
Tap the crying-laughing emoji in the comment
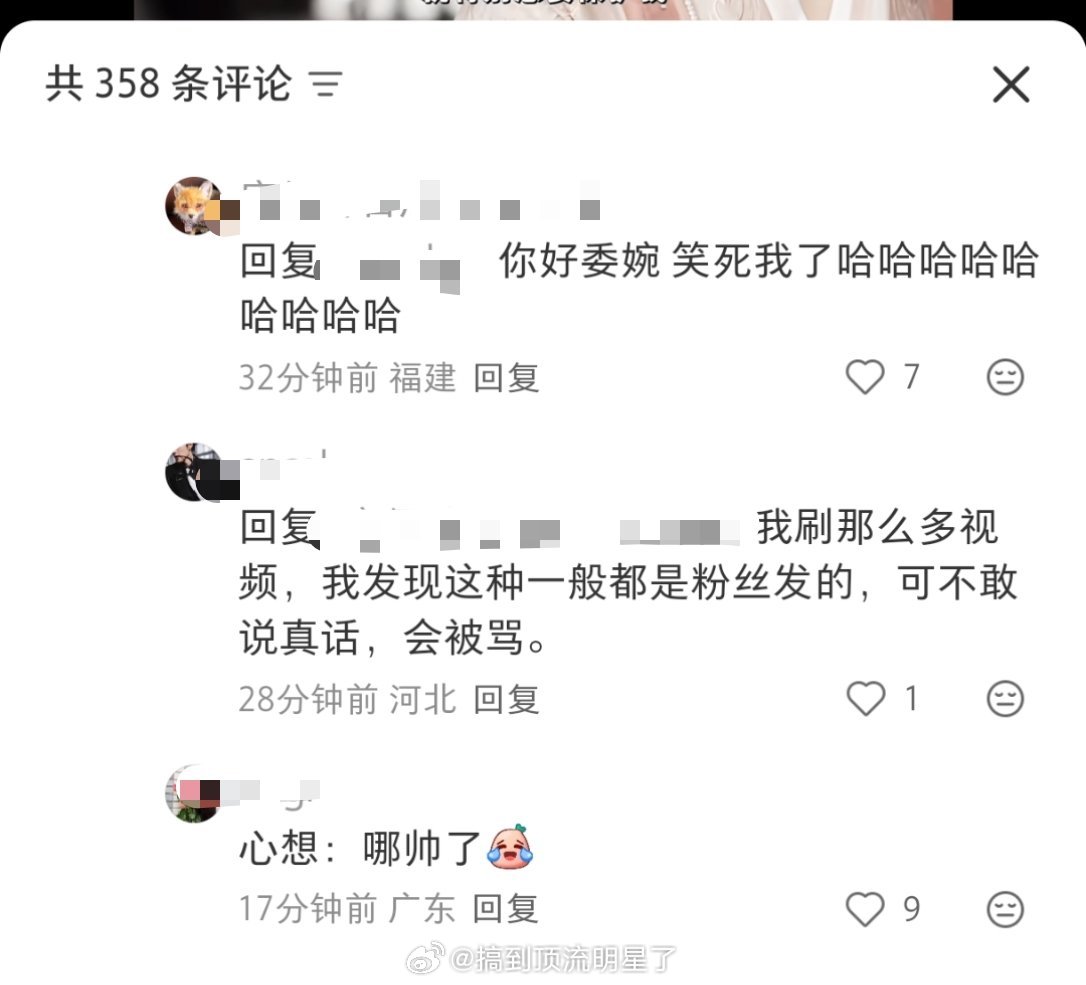(x=510, y=848)
